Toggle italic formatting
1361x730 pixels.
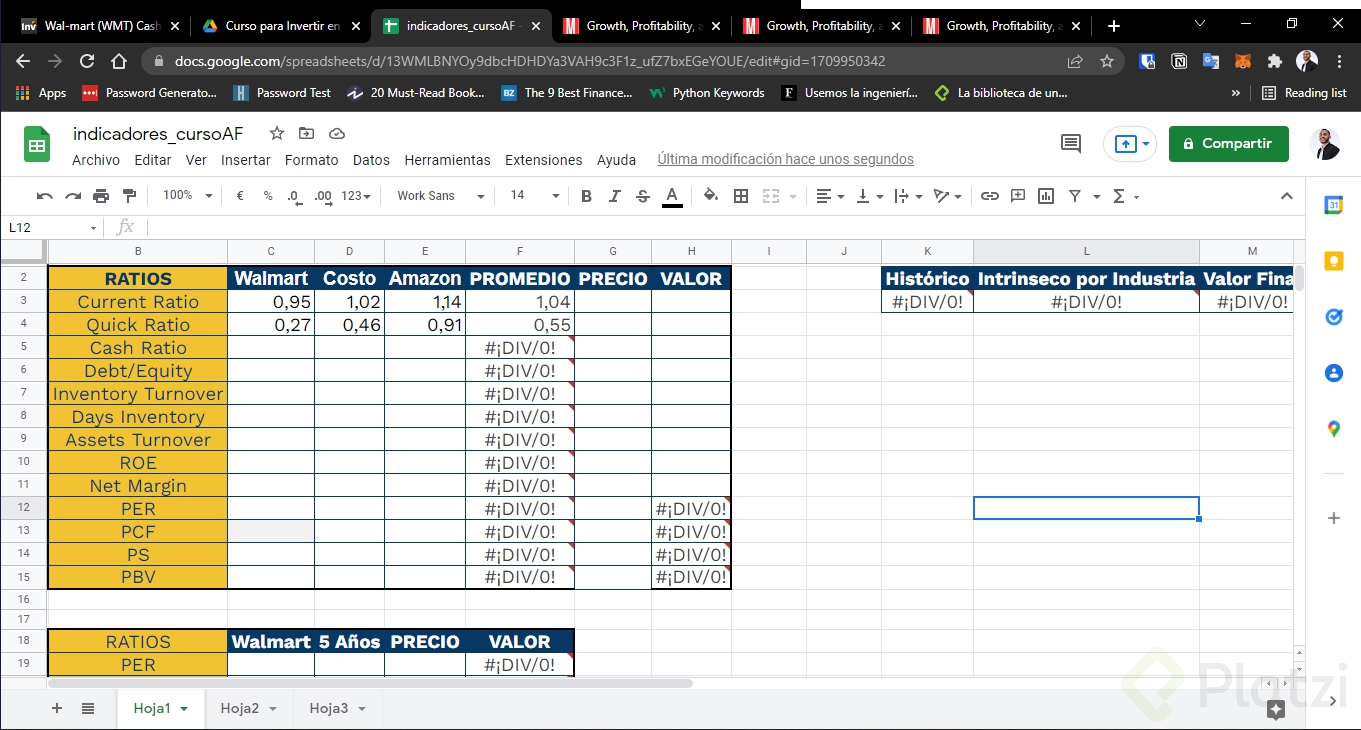614,196
